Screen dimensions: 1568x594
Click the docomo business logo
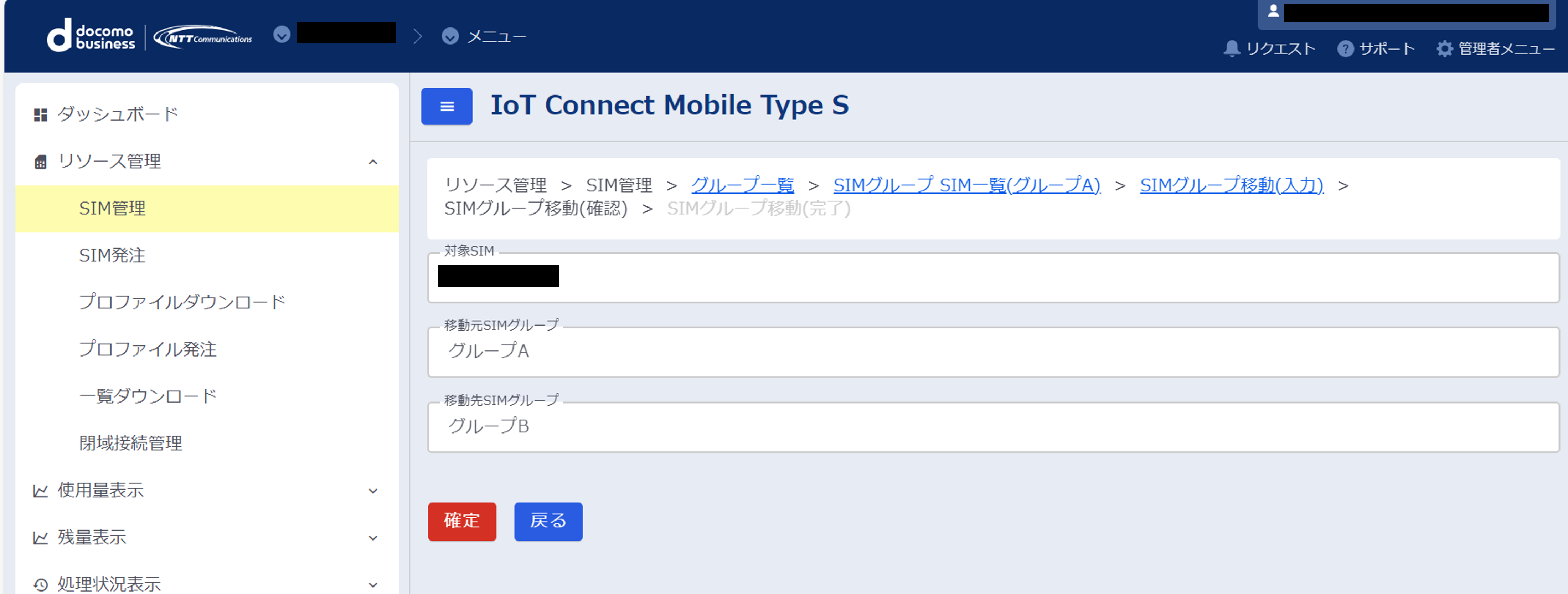coord(91,36)
